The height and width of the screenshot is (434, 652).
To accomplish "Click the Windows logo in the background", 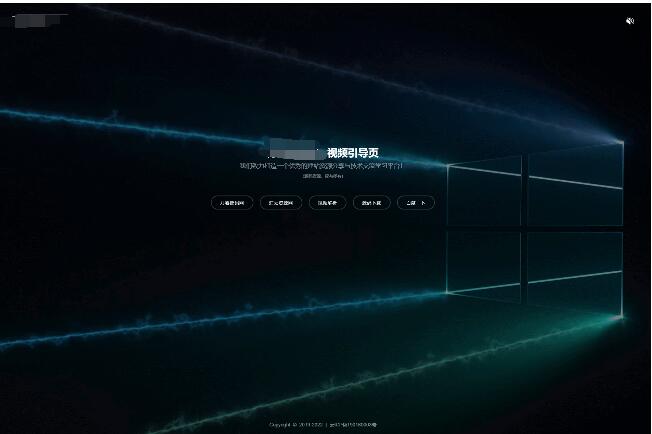I will pos(533,181).
